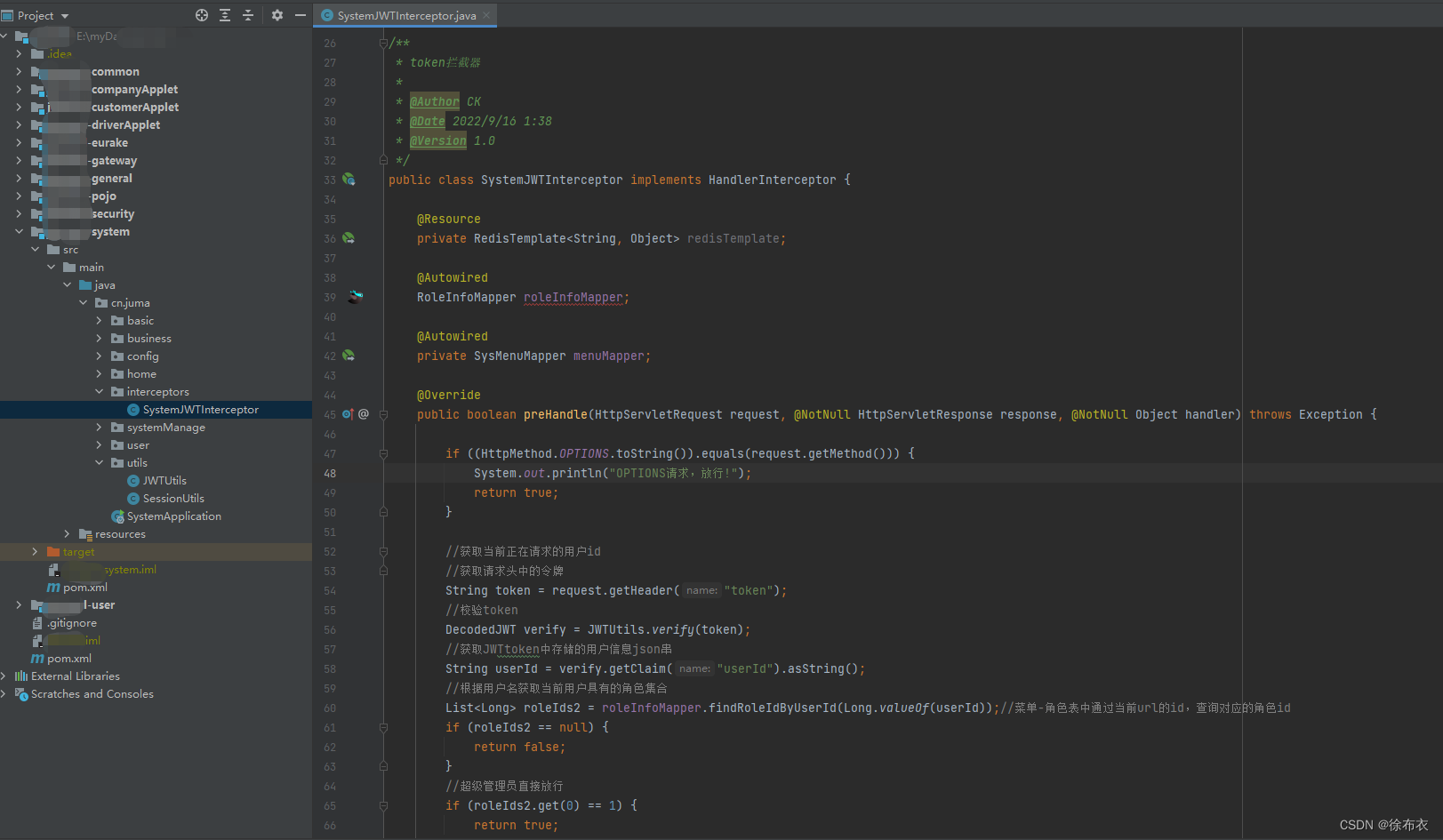Open the root pom.xml file
1443x840 pixels.
pyautogui.click(x=68, y=658)
